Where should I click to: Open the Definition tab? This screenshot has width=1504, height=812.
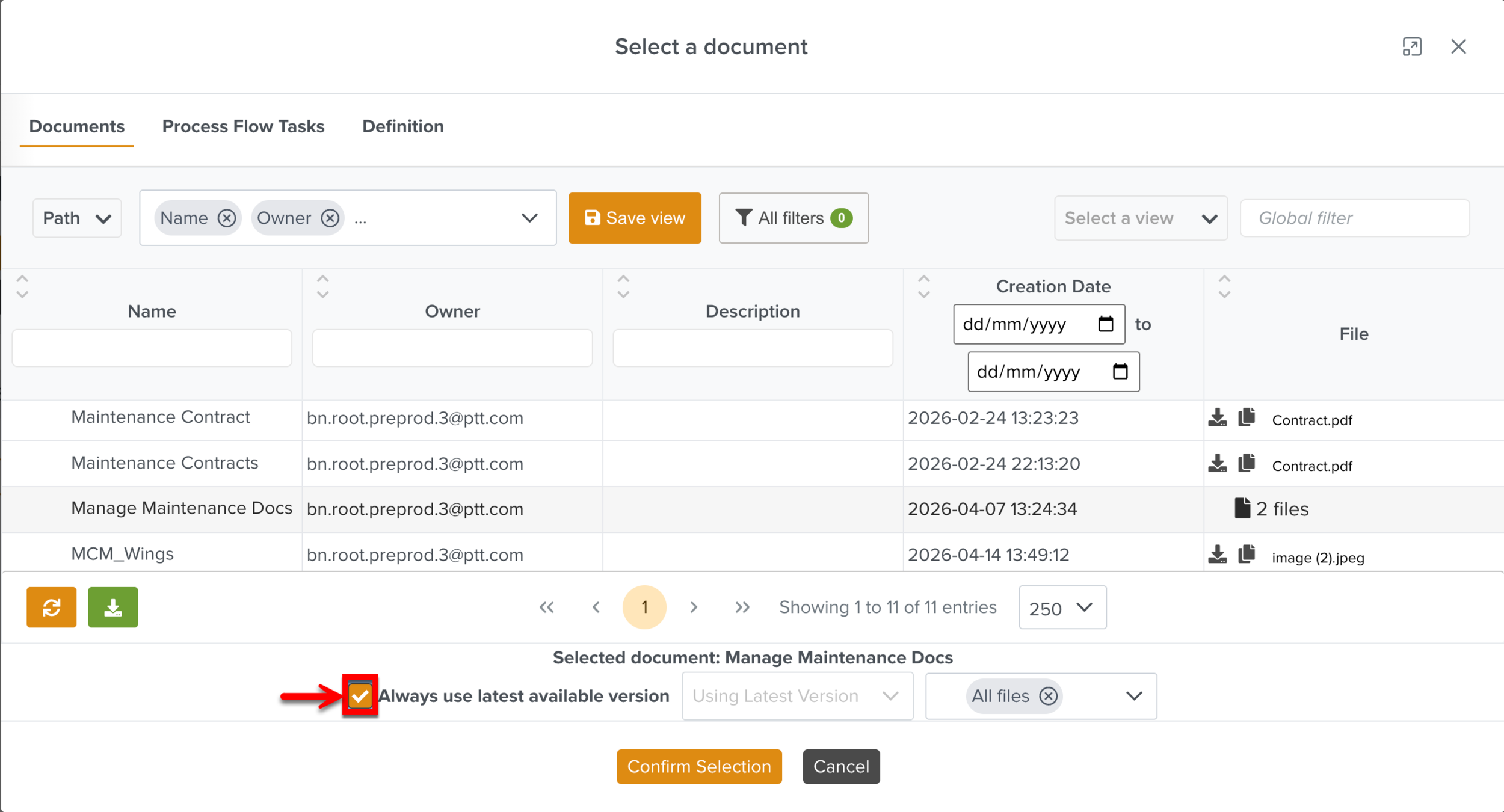[x=402, y=126]
